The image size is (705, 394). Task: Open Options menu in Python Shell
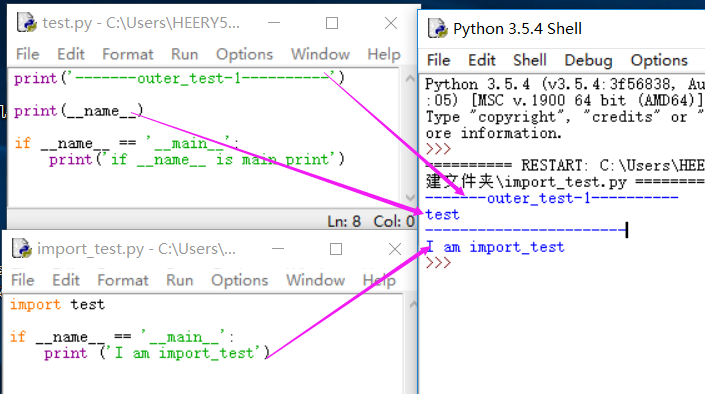click(659, 60)
